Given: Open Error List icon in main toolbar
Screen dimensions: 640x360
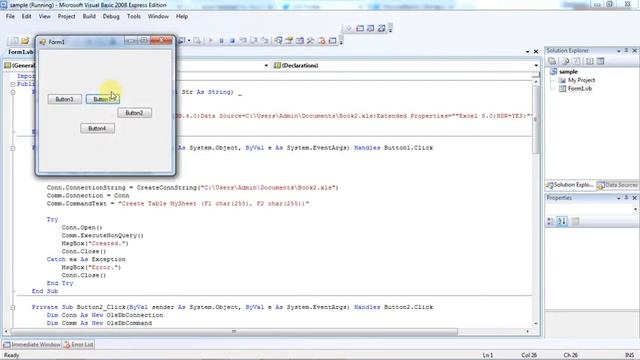Looking at the screenshot, I should pyautogui.click(x=321, y=40).
